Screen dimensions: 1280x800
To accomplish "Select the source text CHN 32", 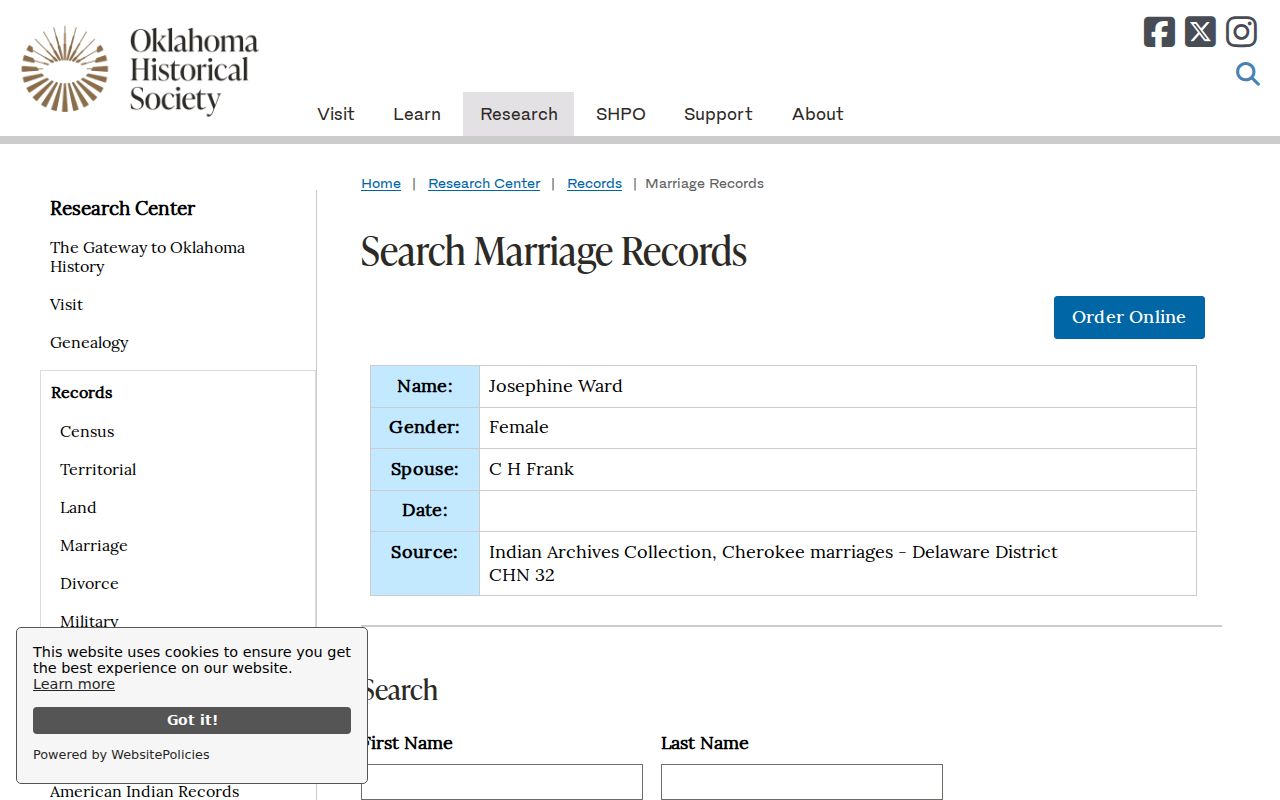I will 522,575.
